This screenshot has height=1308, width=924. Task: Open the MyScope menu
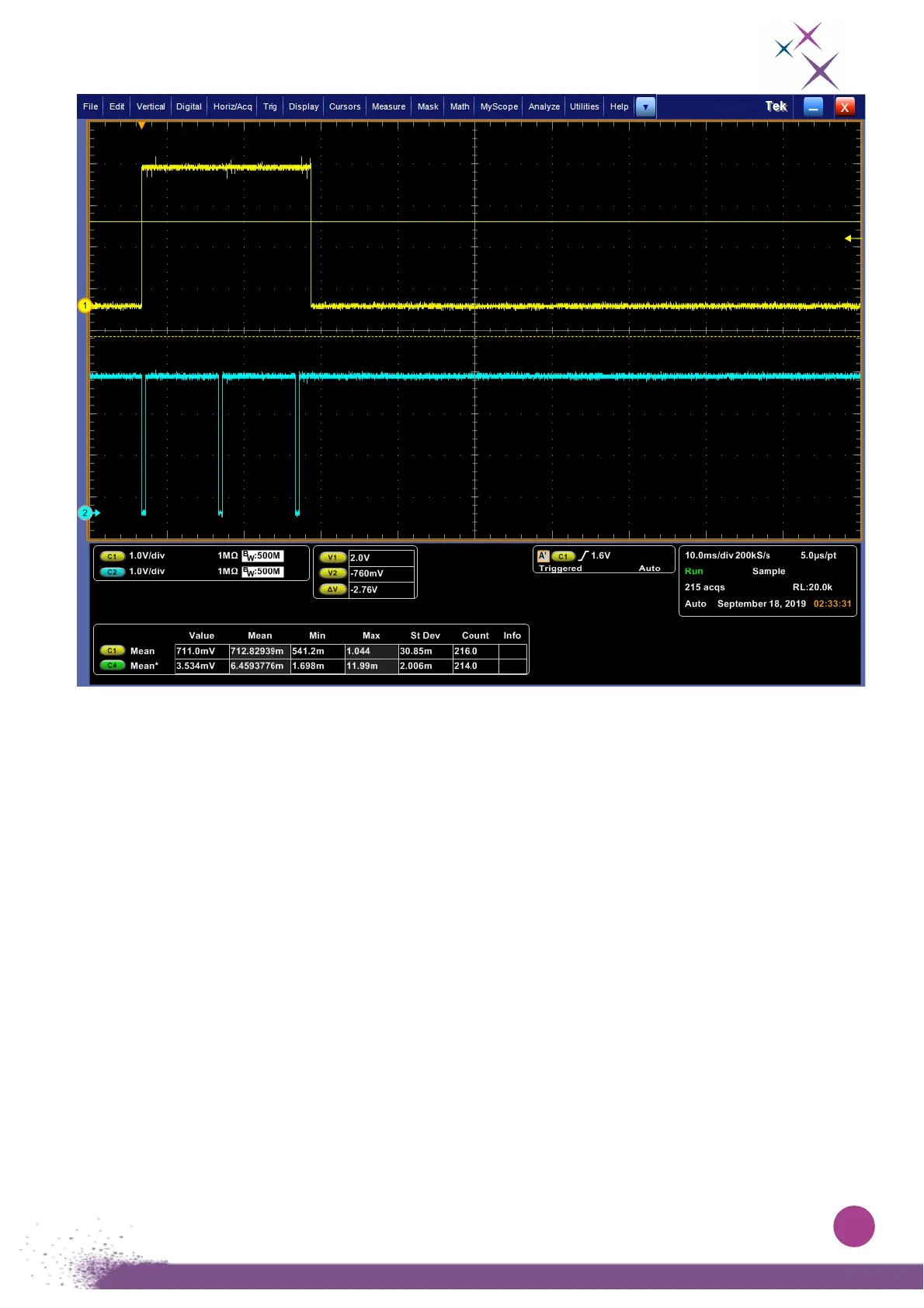point(499,107)
